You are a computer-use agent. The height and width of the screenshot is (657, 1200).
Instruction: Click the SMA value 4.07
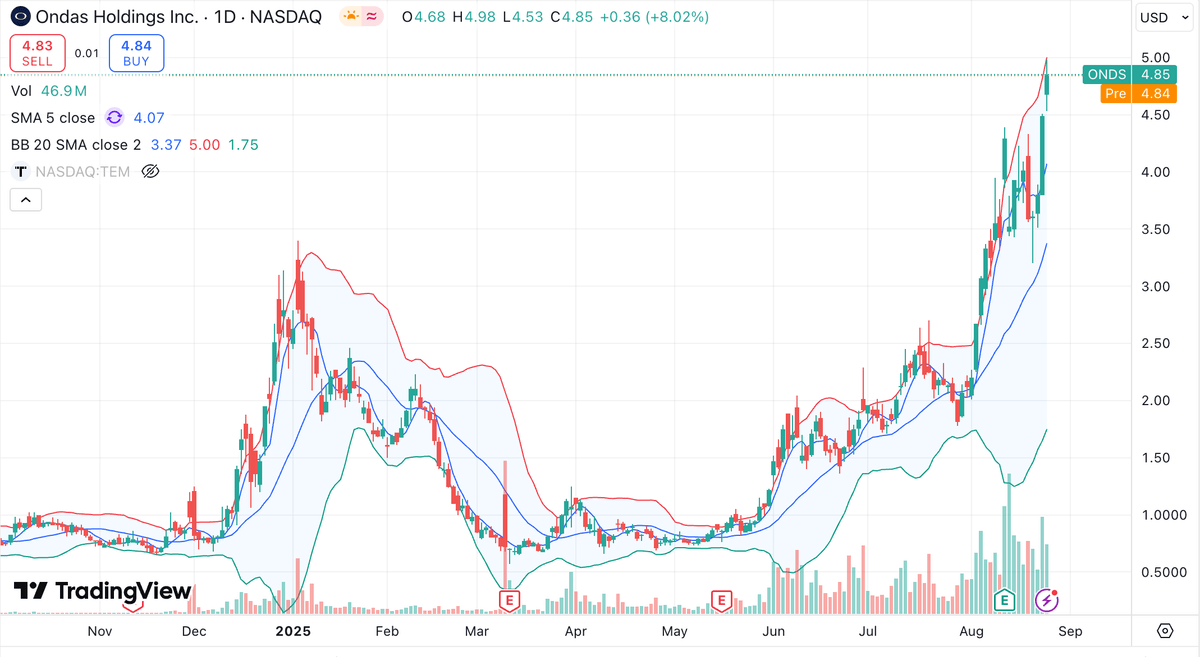(149, 117)
